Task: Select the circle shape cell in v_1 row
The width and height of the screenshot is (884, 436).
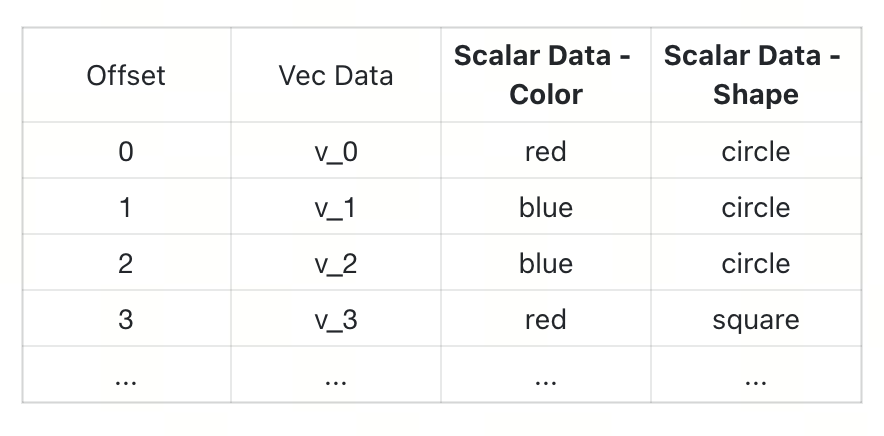Action: (755, 207)
